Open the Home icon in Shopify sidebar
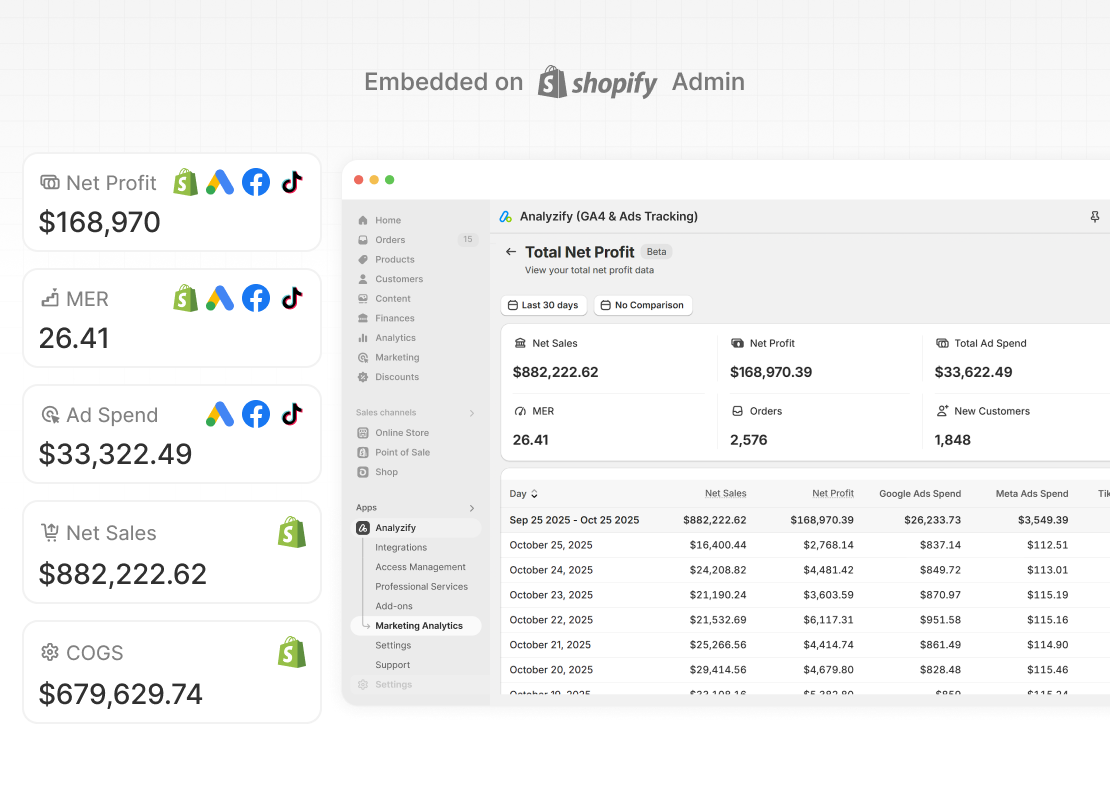The image size is (1110, 790). click(x=362, y=220)
